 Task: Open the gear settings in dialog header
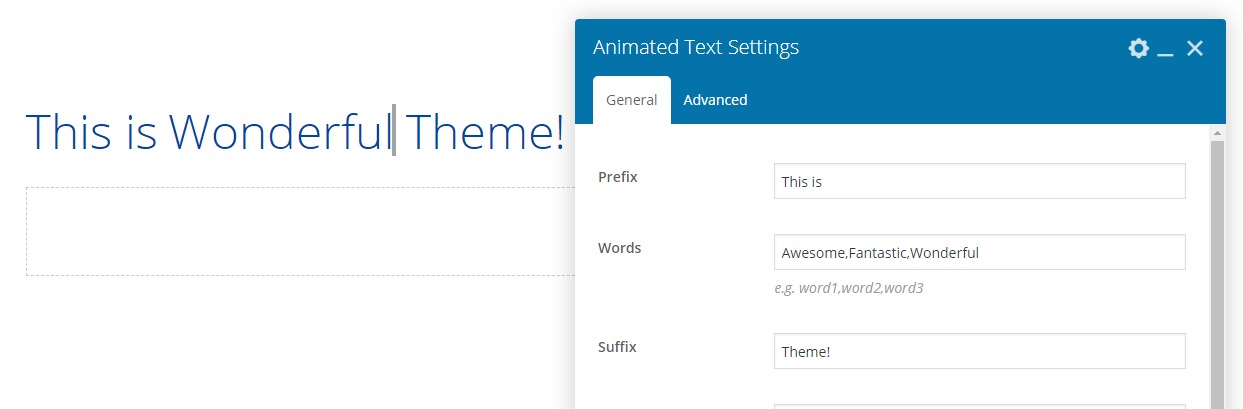[x=1138, y=48]
